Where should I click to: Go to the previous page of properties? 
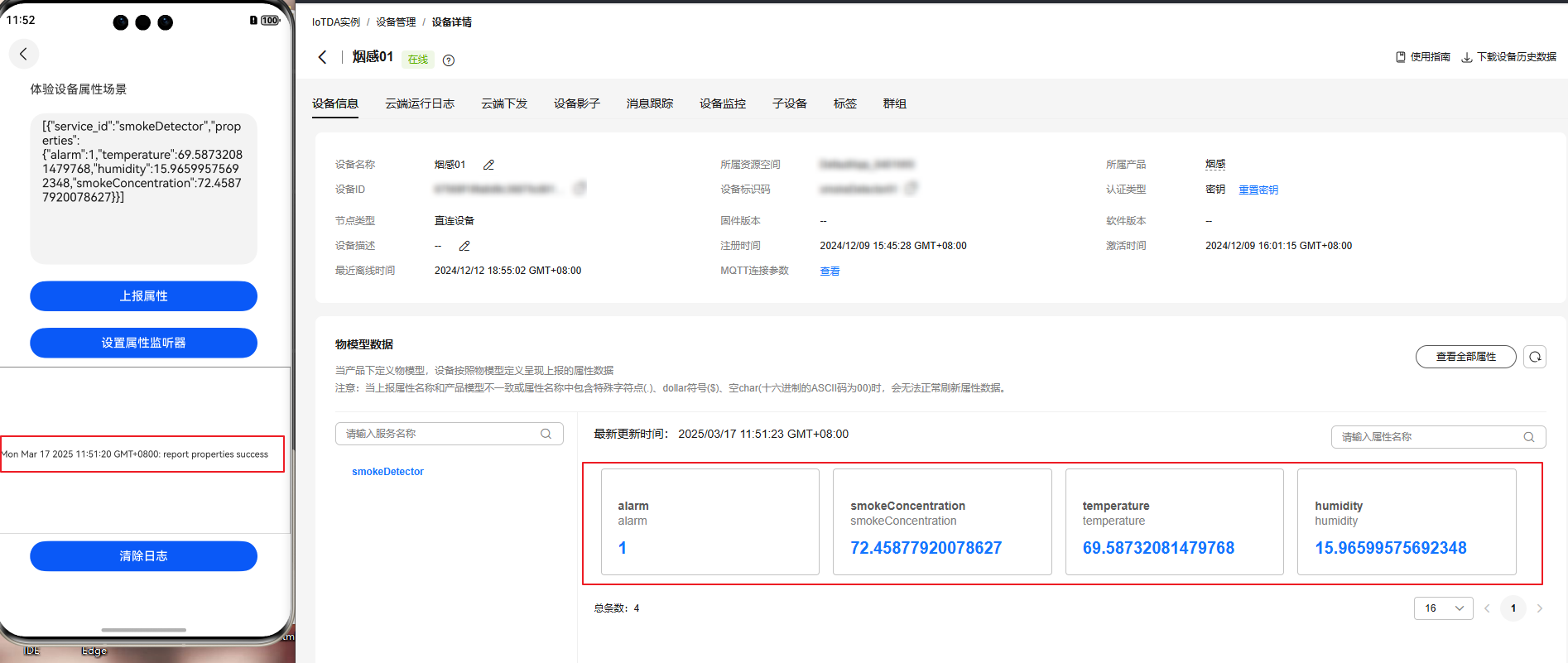click(x=1487, y=608)
